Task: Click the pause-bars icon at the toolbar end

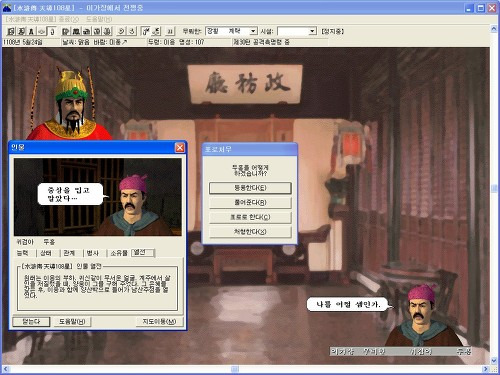Action: tap(170, 31)
